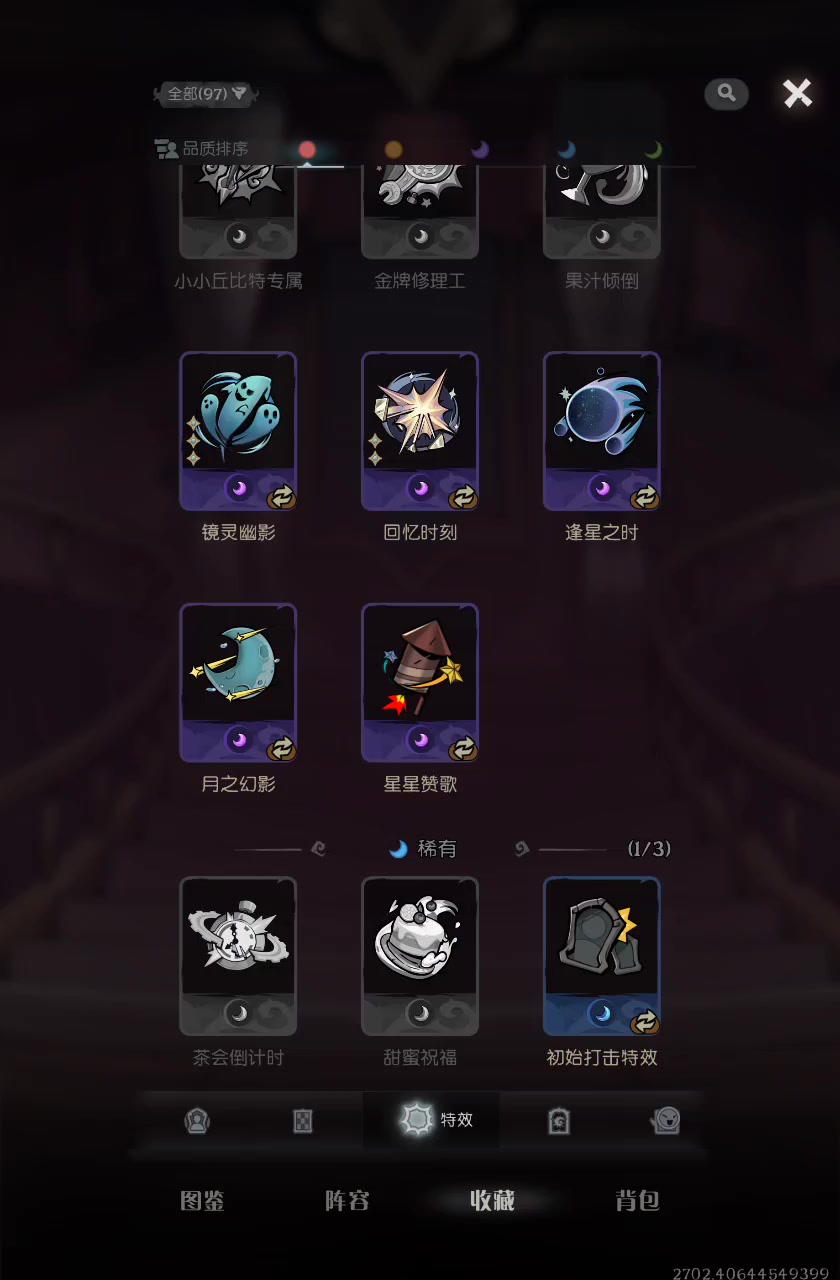This screenshot has width=840, height=1280.
Task: Toggle swap icon on 初始打击特效 card
Action: click(x=645, y=1021)
